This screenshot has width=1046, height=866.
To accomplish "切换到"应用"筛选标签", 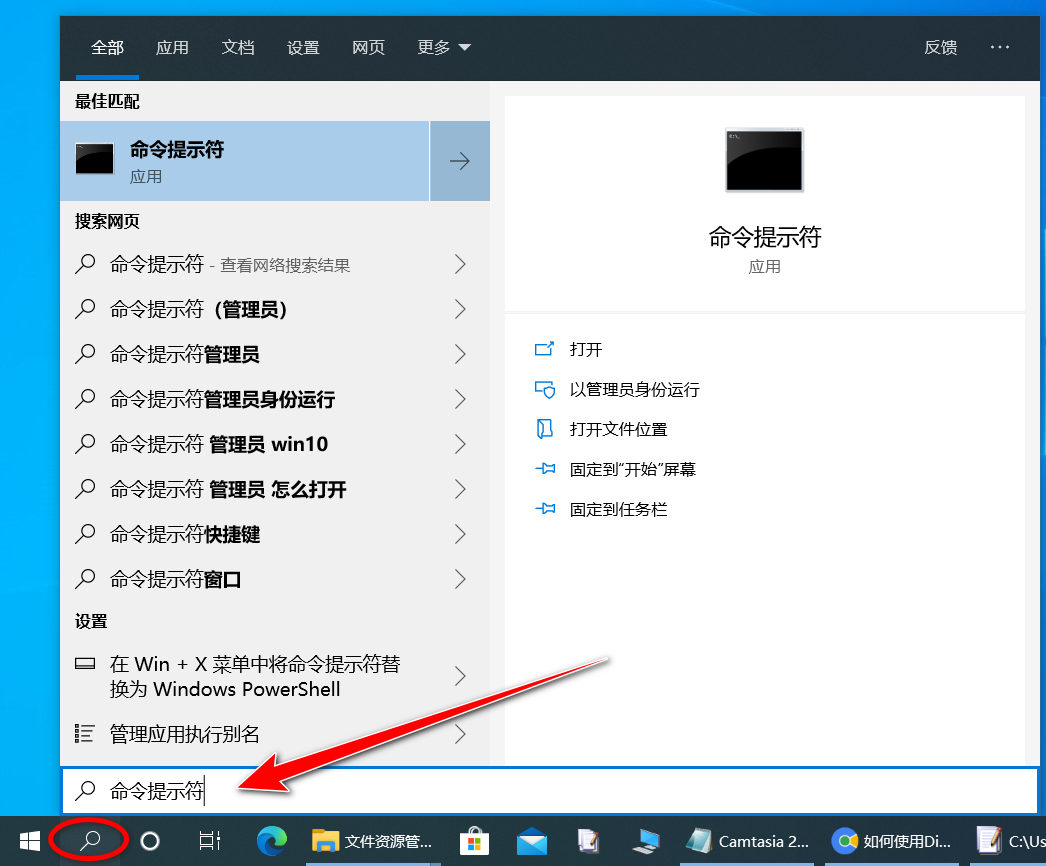I will [x=172, y=47].
